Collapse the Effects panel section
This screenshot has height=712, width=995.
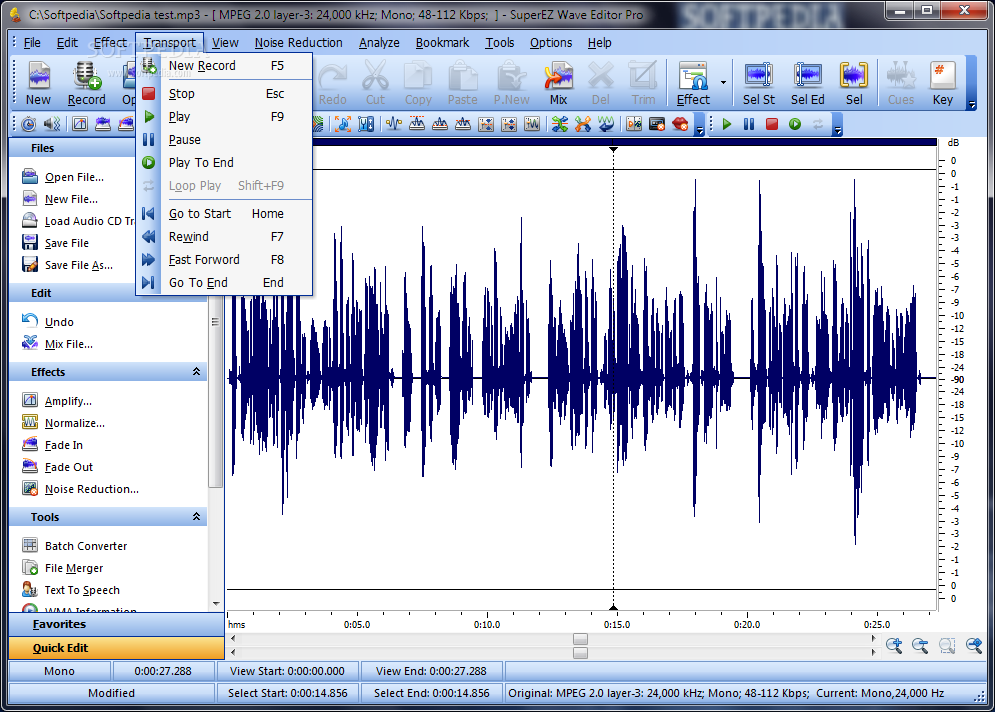[x=196, y=372]
